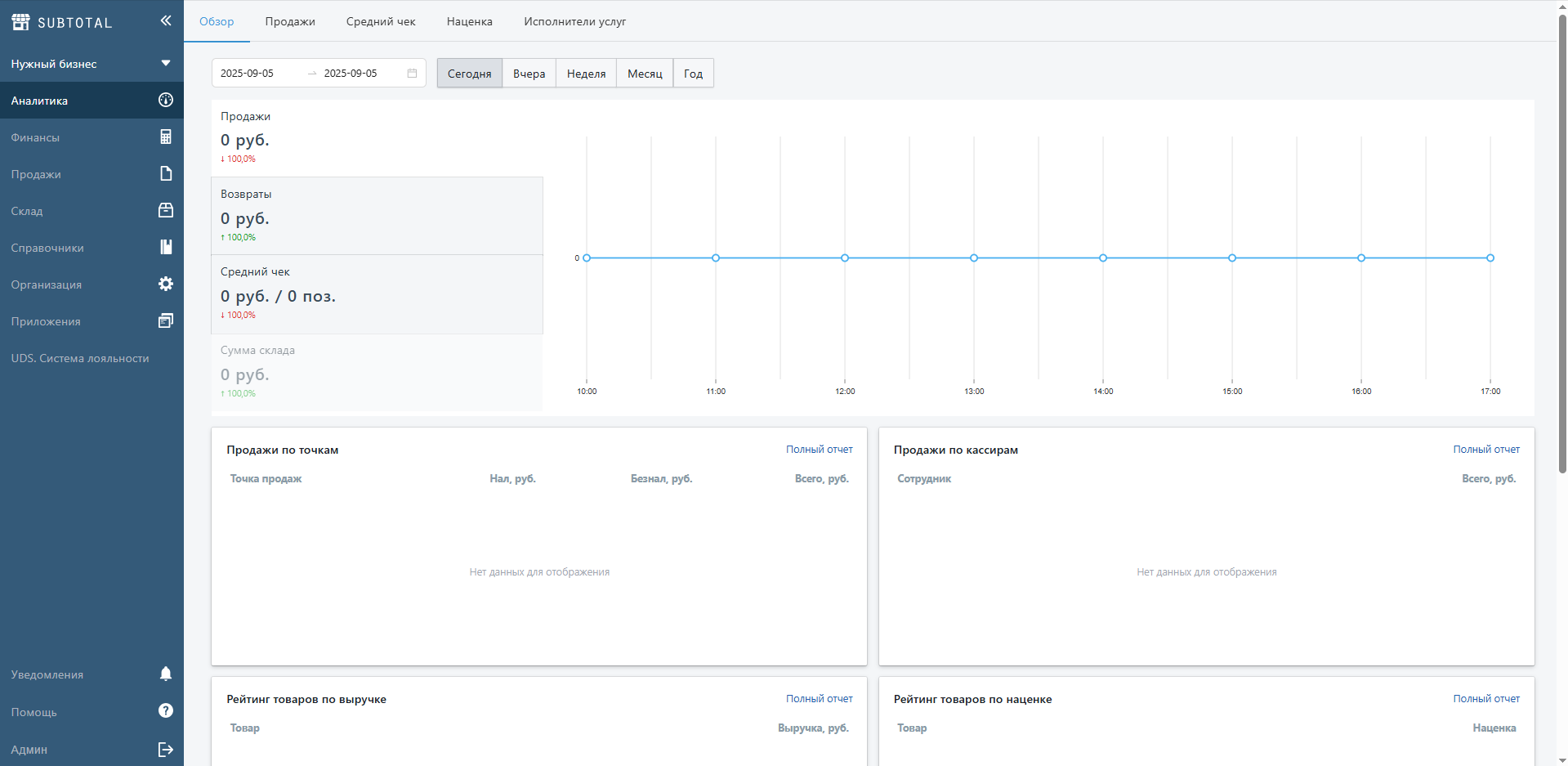Open Склад box icon in sidebar
The height and width of the screenshot is (766, 1568).
pyautogui.click(x=166, y=210)
